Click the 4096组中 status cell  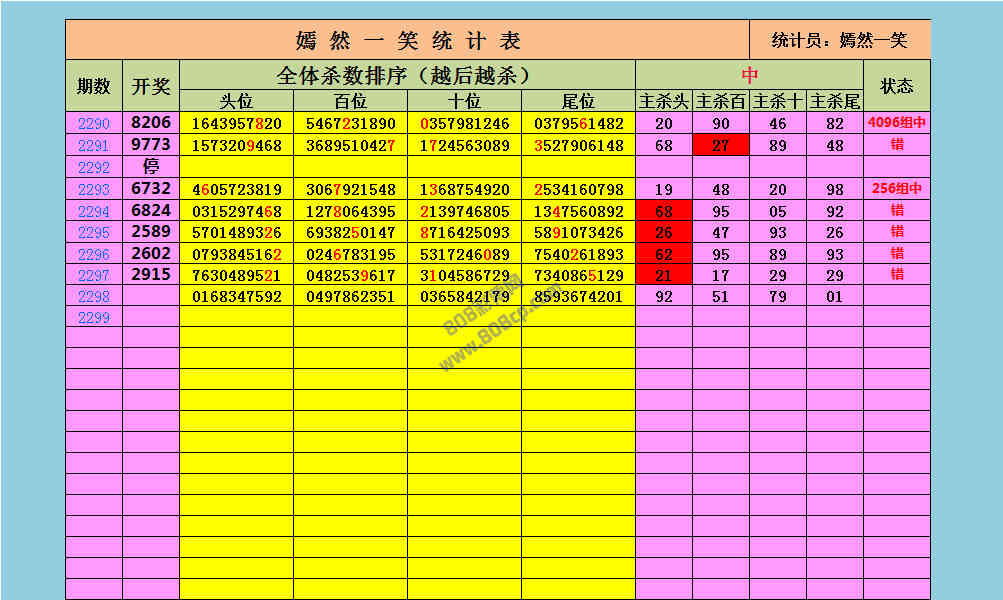896,124
